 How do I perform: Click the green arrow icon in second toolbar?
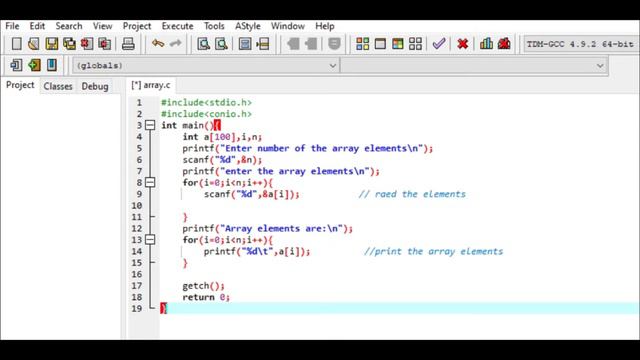point(34,65)
